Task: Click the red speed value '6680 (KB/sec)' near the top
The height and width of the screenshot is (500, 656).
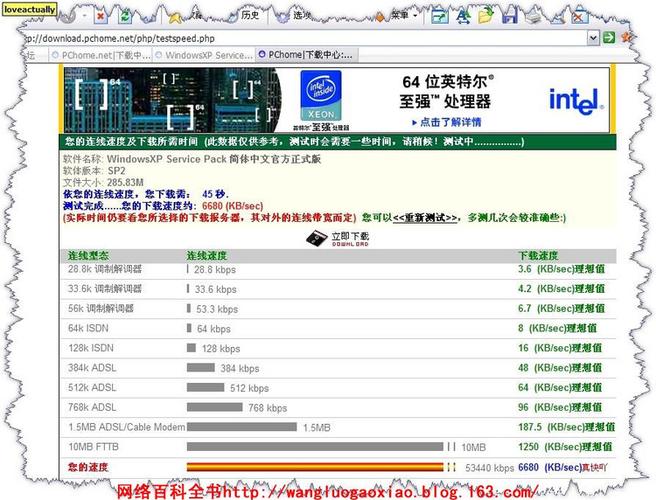Action: 233,206
